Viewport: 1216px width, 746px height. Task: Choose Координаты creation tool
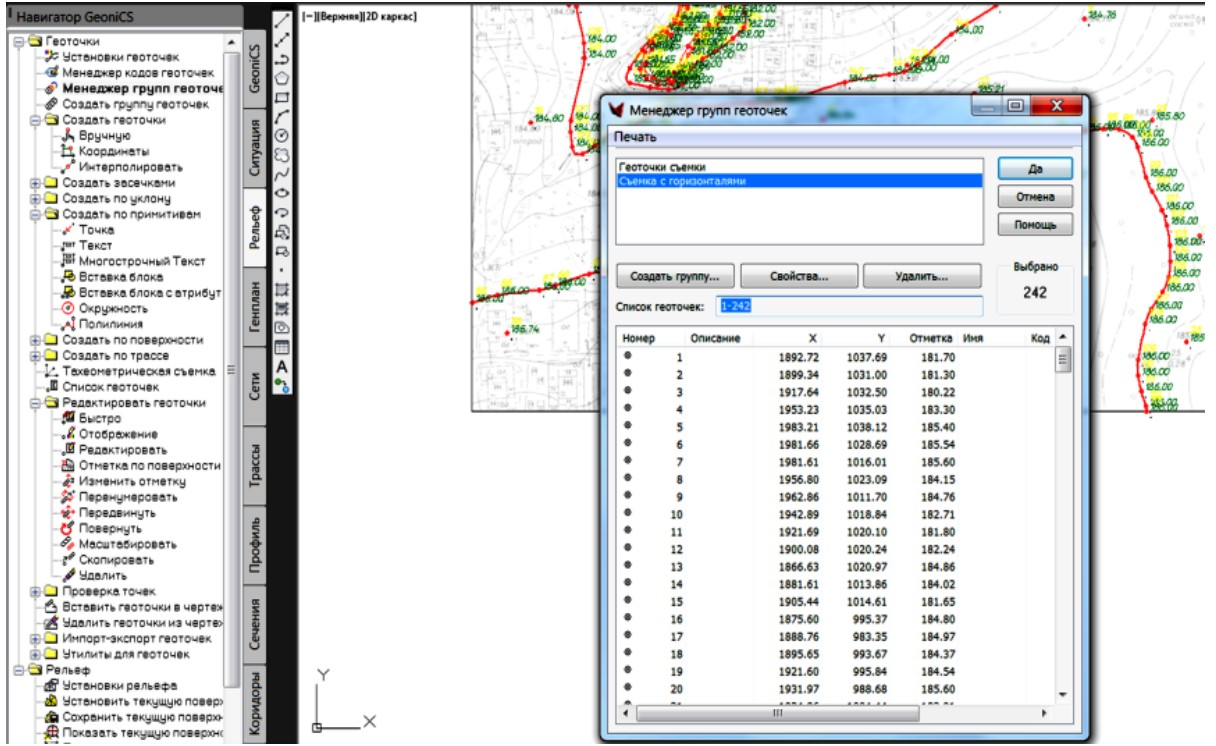[112, 151]
